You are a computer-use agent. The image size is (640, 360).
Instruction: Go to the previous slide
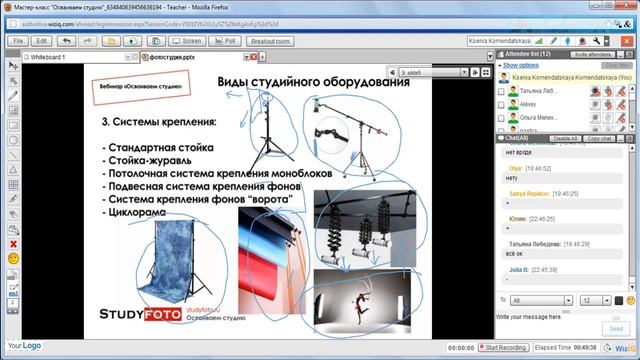pos(392,72)
